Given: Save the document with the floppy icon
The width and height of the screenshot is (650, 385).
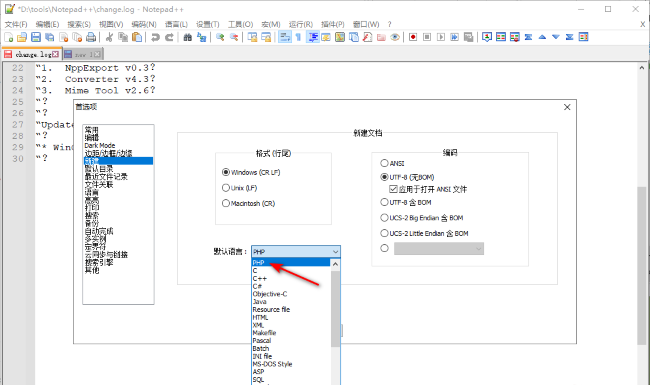Looking at the screenshot, I should coord(36,37).
